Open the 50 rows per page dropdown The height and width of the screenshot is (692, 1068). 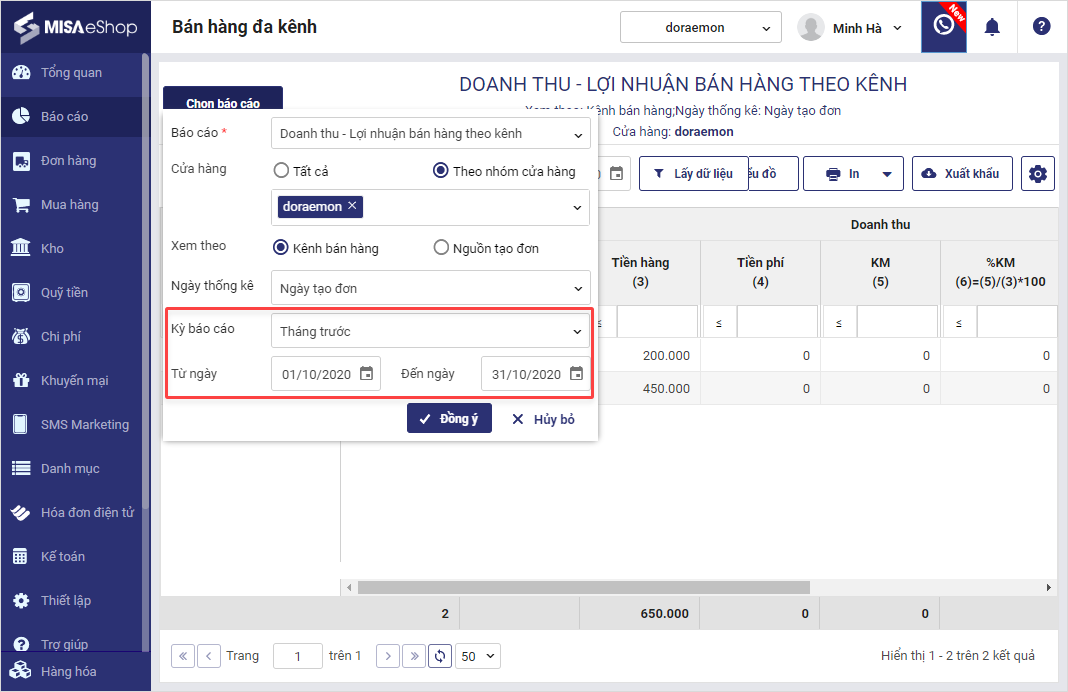tap(477, 657)
